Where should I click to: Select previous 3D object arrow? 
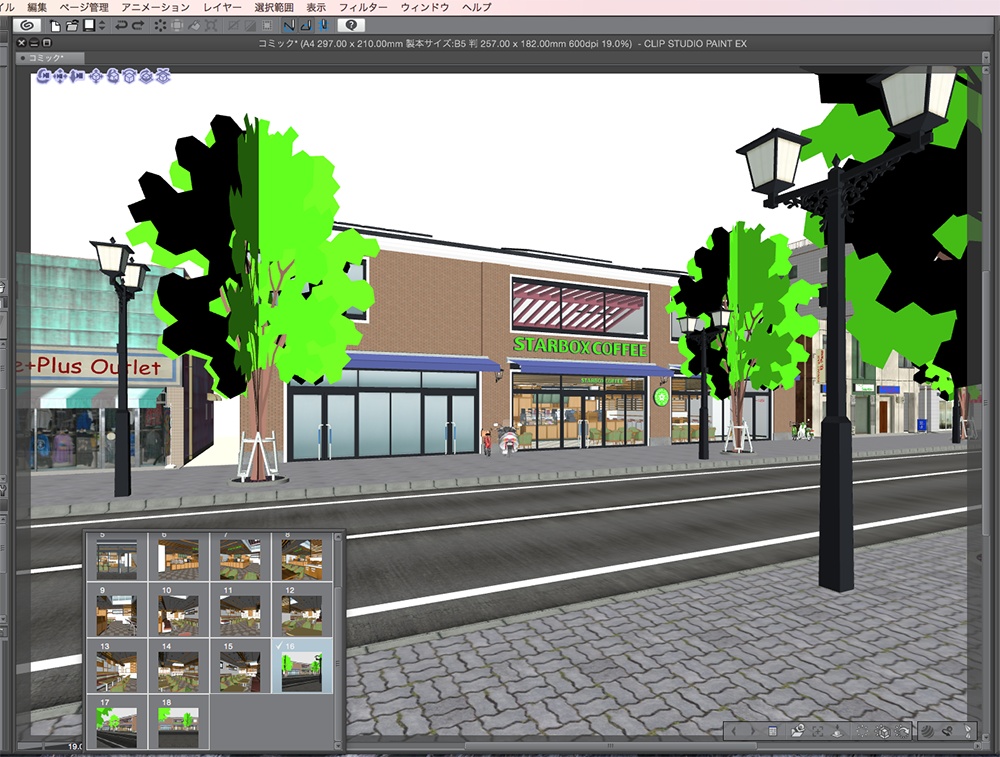734,731
